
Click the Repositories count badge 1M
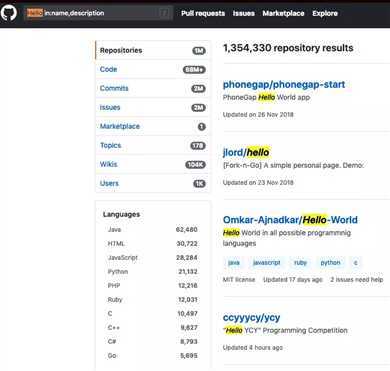pos(199,51)
